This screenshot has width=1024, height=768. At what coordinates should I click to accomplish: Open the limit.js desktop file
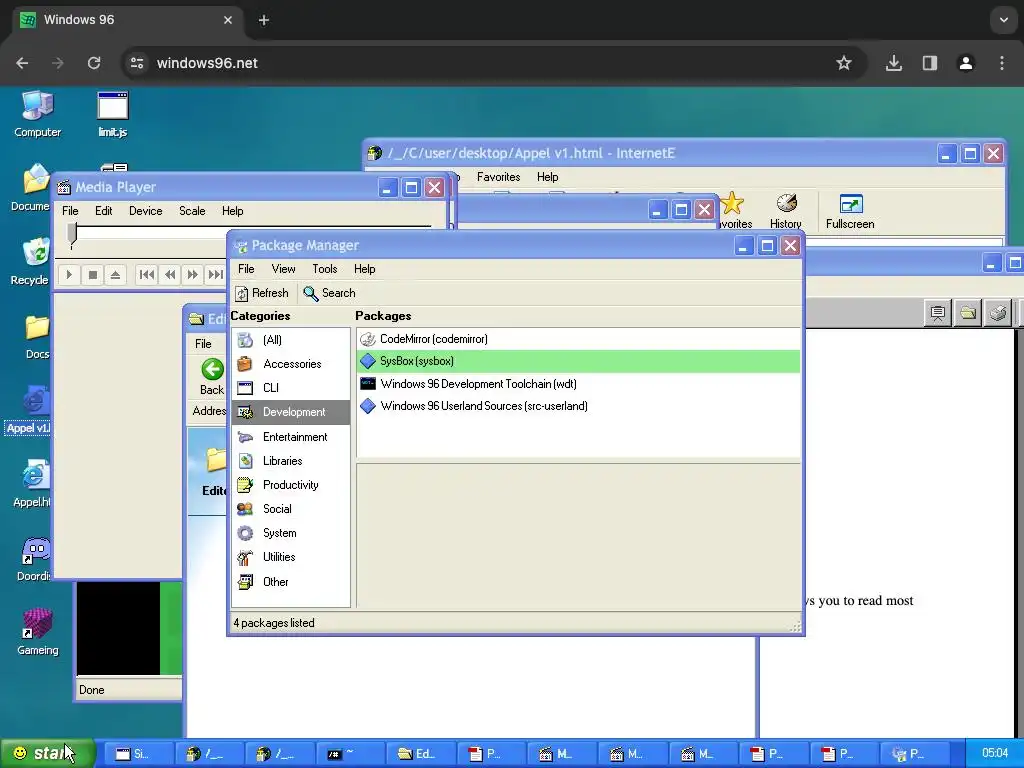coord(112,114)
